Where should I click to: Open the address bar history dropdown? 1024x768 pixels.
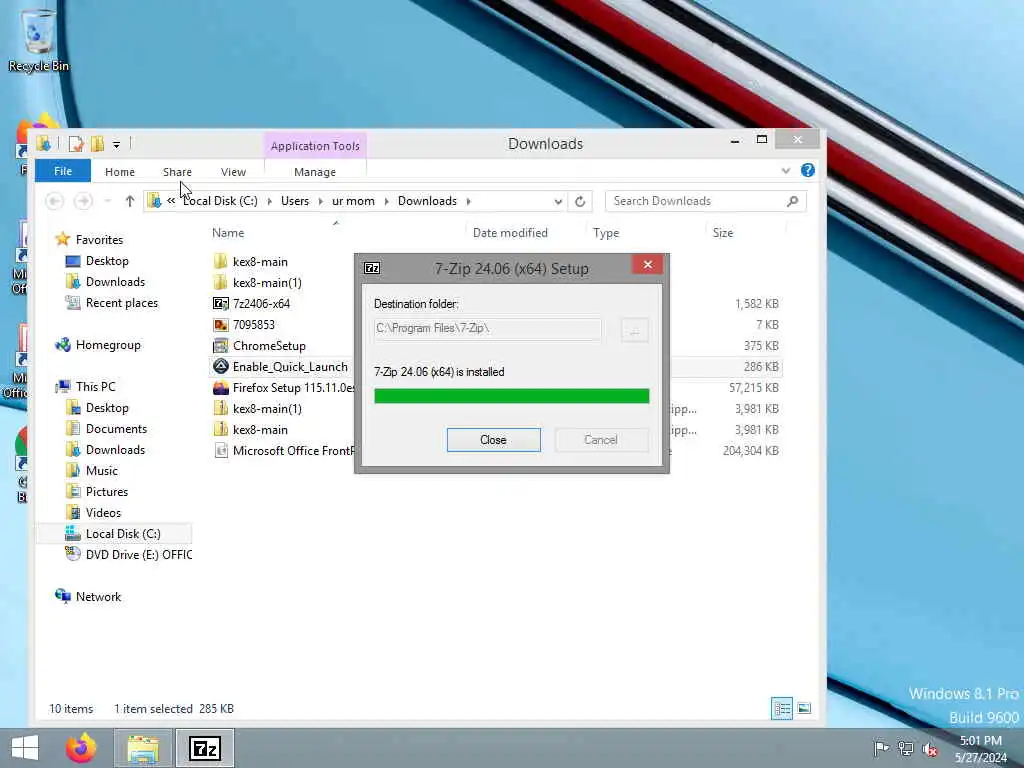click(558, 202)
